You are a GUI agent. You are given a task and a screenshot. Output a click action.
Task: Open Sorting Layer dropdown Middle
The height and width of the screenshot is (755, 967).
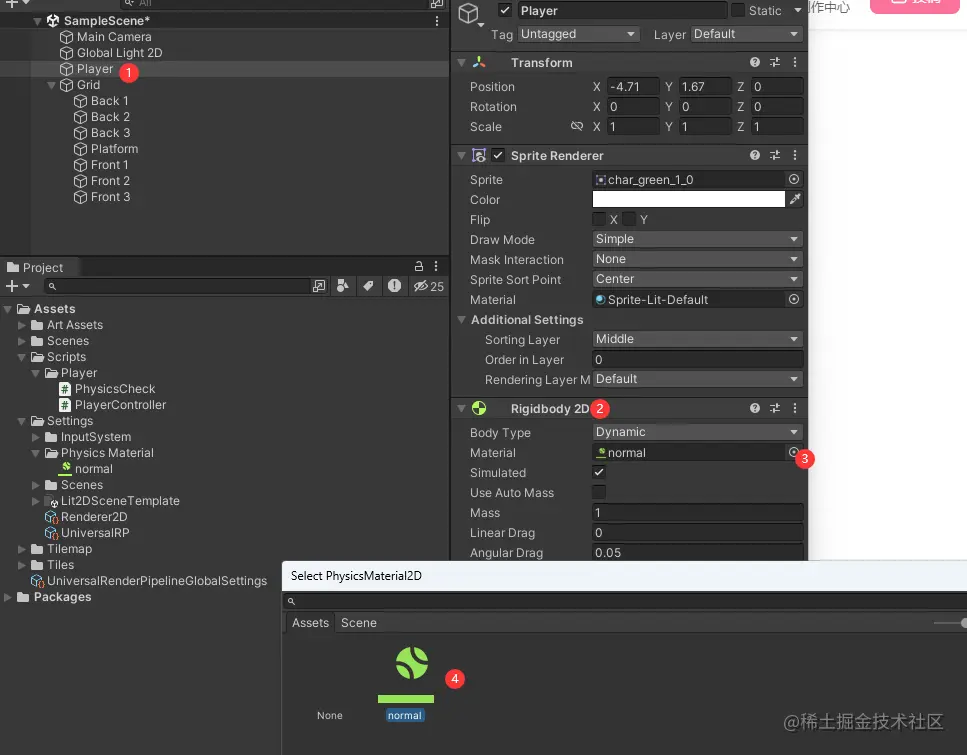[x=697, y=339]
